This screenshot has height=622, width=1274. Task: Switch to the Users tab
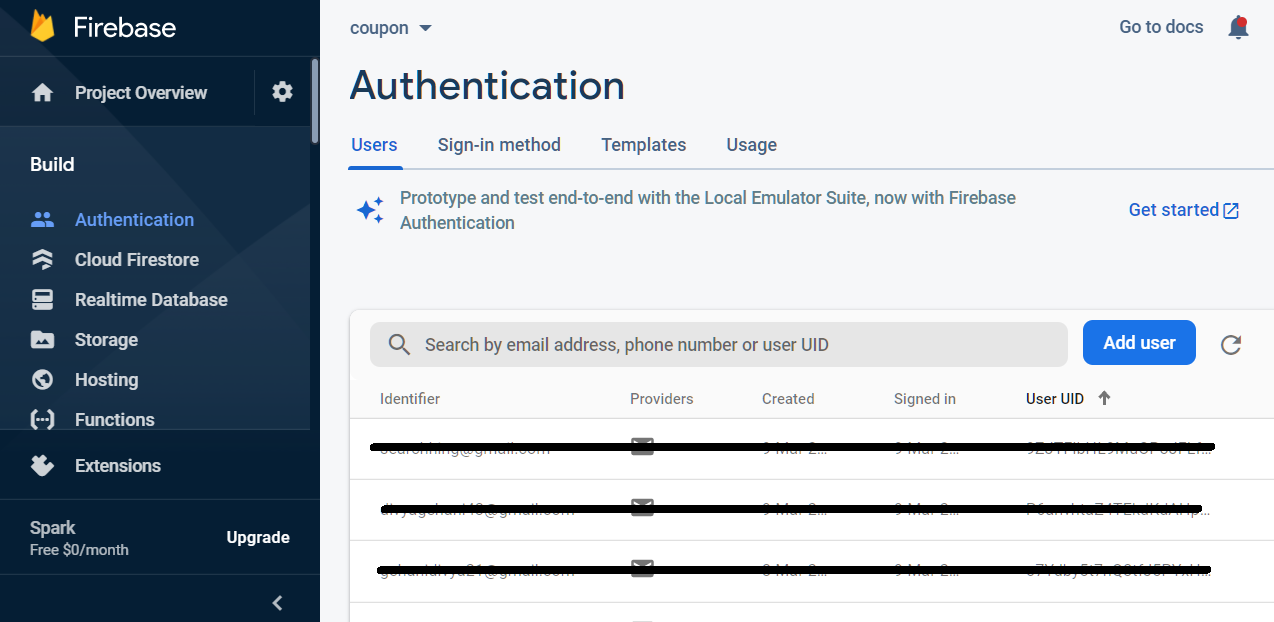[374, 145]
